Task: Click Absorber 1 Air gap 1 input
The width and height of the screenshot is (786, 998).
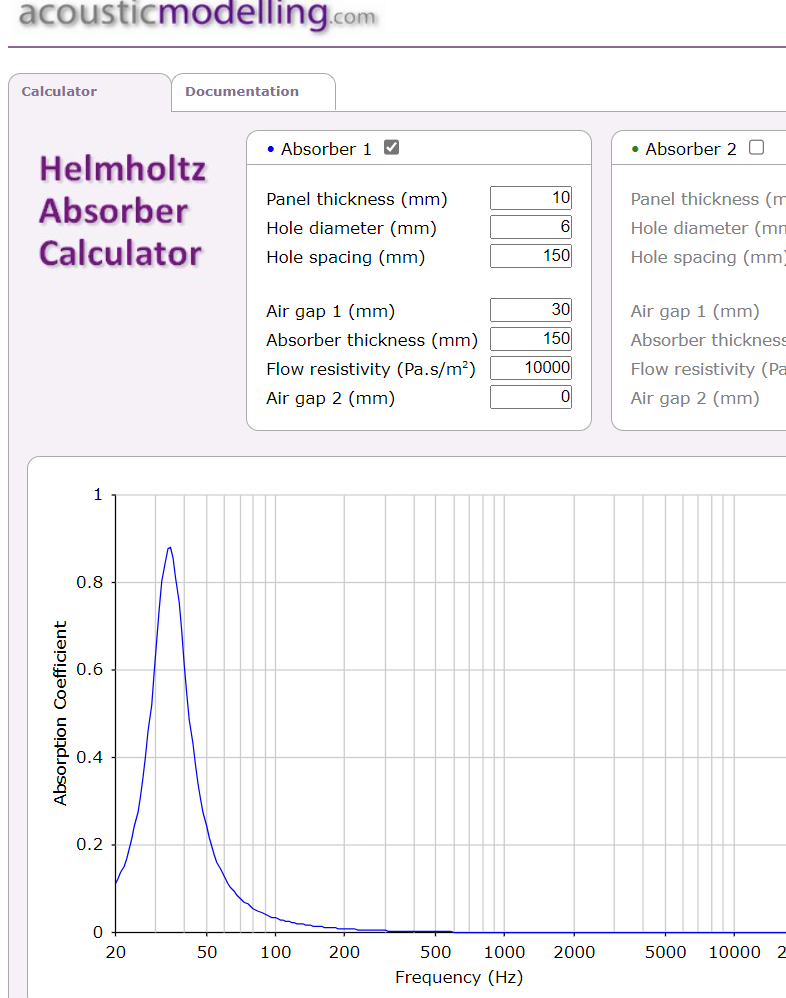Action: 530,310
